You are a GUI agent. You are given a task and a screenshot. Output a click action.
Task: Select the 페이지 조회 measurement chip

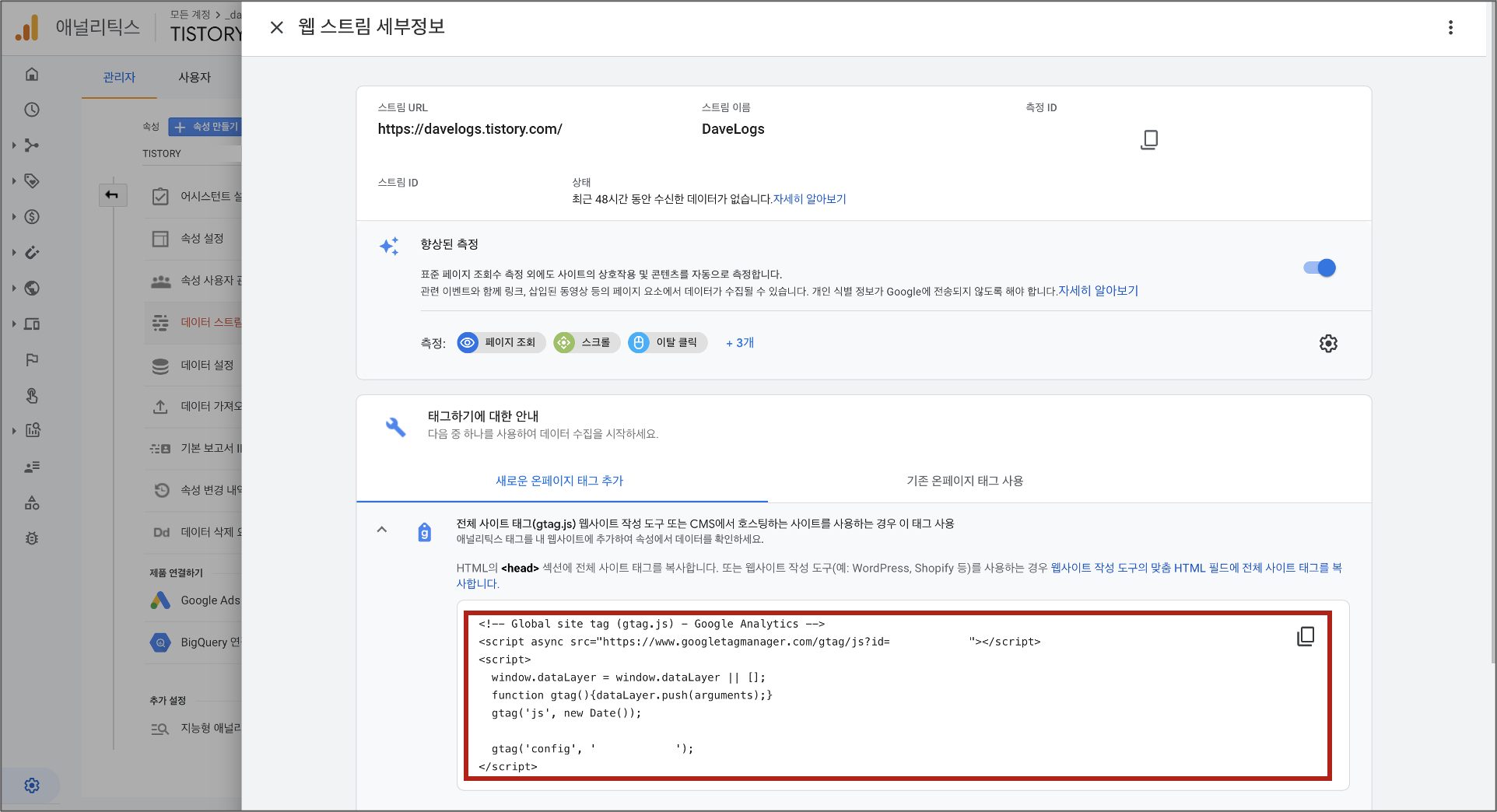[502, 342]
